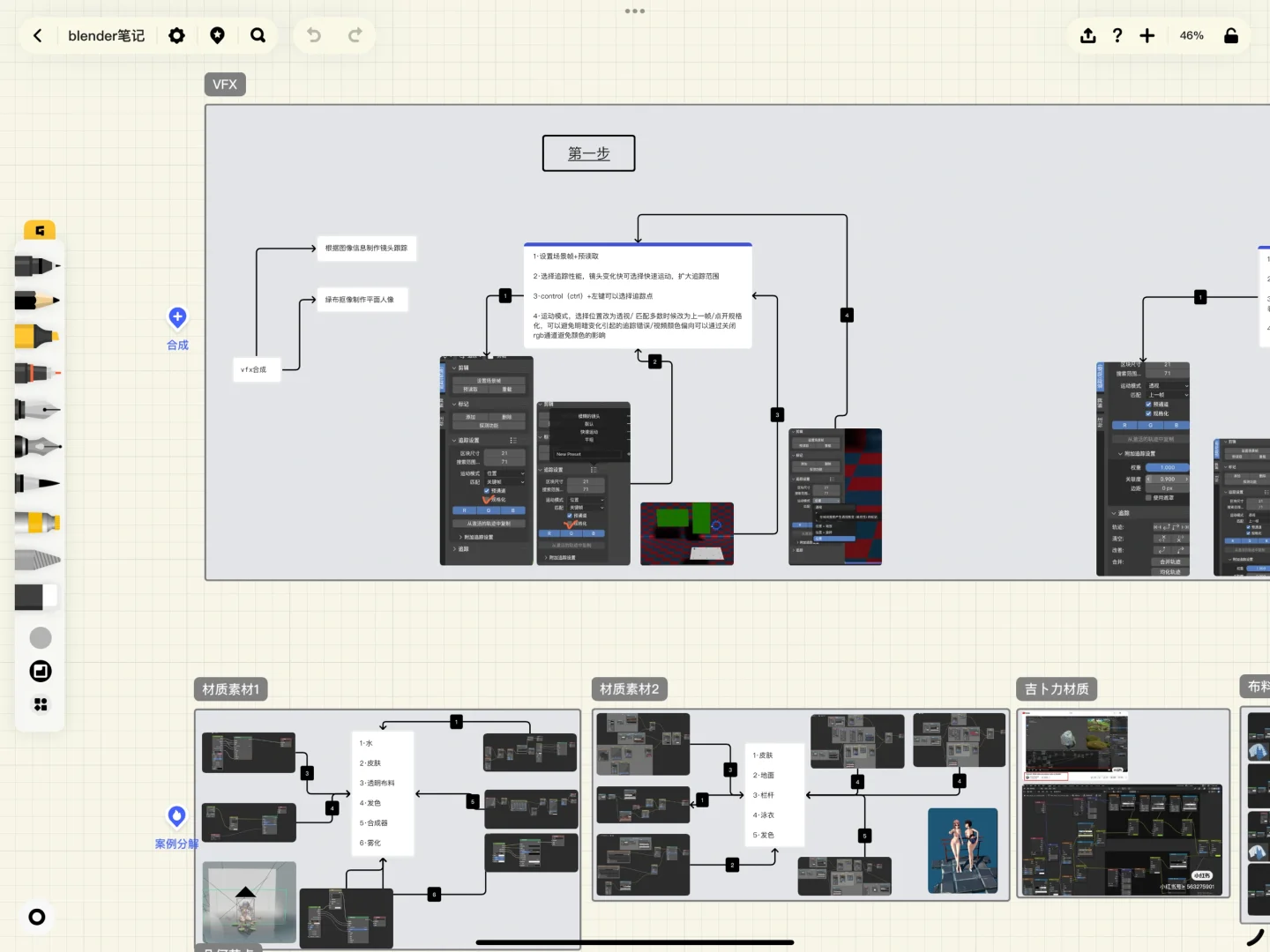Collapse the toolbar via its yellow tab
The width and height of the screenshot is (1270, 952).
pyautogui.click(x=40, y=230)
